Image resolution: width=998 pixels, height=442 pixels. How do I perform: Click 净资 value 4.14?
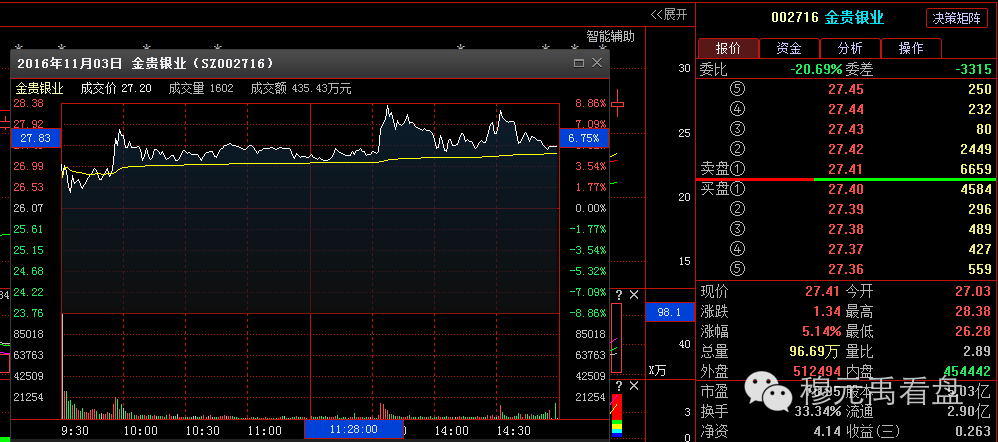click(828, 431)
